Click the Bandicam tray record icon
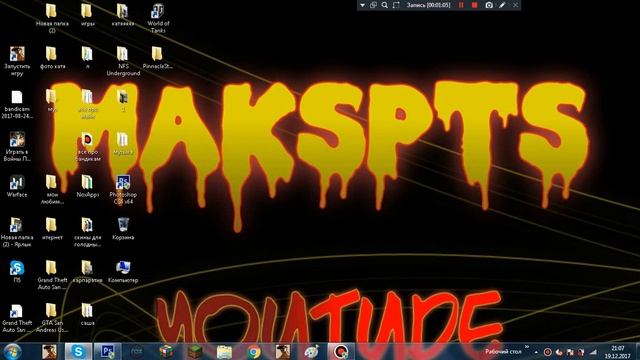 pyautogui.click(x=548, y=352)
